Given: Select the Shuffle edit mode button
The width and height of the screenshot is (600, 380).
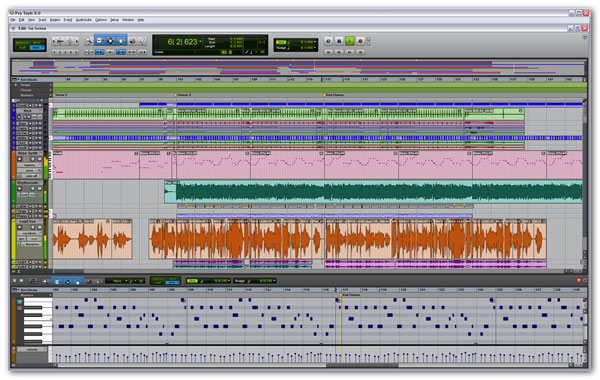Looking at the screenshot, I should pos(22,42).
